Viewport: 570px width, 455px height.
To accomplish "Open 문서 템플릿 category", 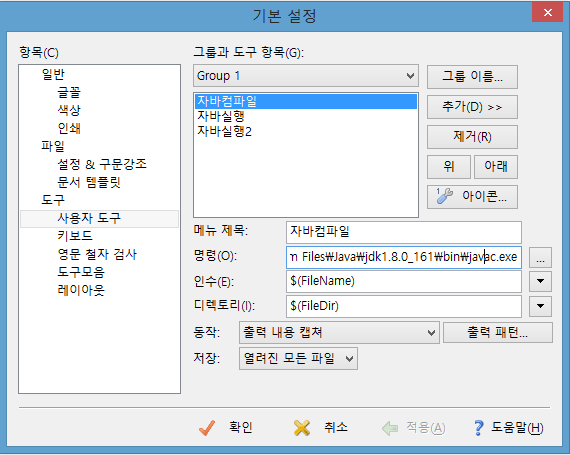I will click(89, 182).
